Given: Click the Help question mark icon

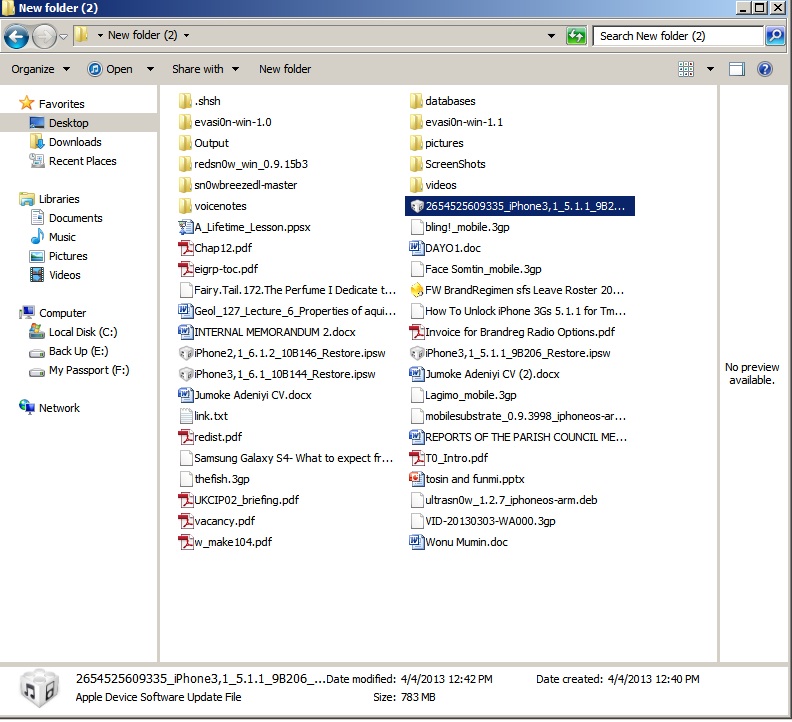Looking at the screenshot, I should point(765,69).
